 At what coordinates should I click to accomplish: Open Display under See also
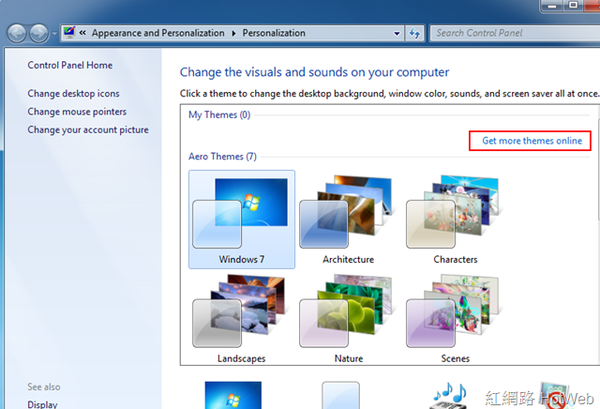tap(42, 404)
